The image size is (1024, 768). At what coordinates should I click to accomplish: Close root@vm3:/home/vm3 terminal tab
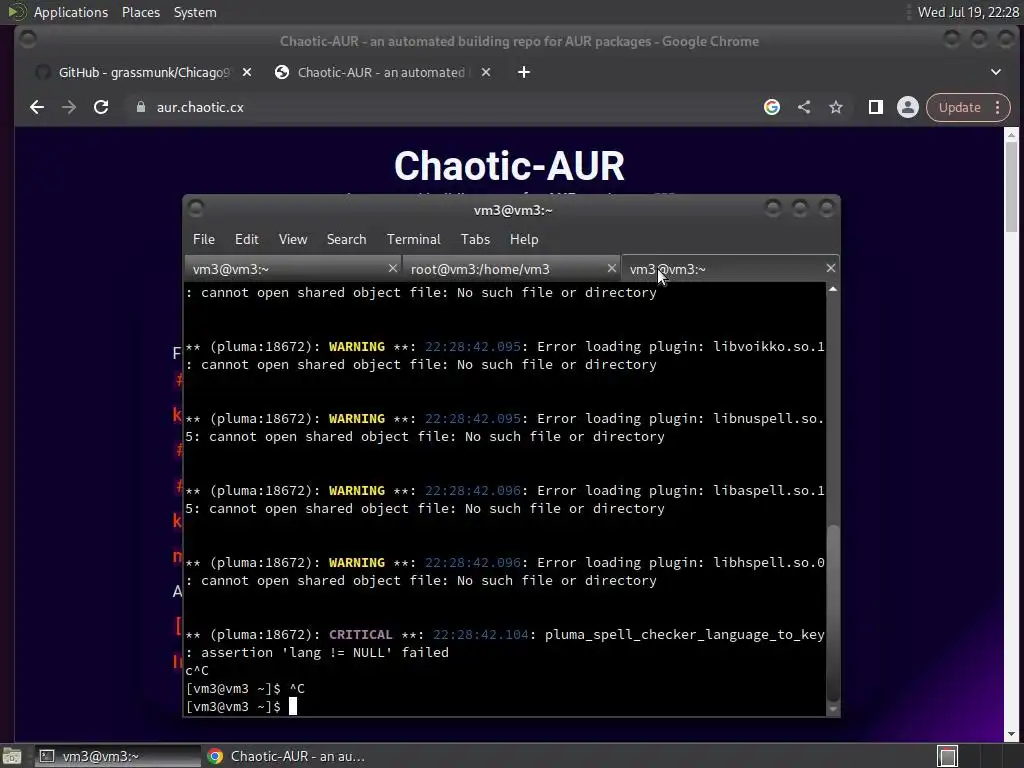611,268
